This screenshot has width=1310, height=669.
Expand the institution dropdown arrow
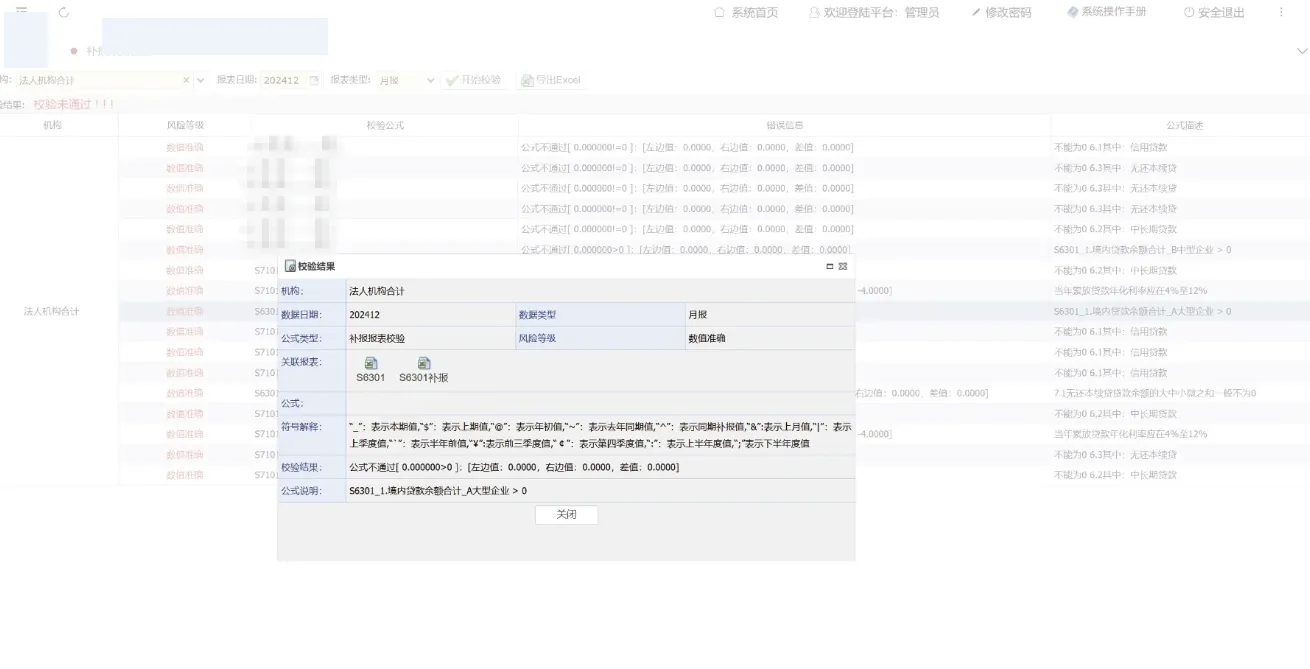click(200, 80)
